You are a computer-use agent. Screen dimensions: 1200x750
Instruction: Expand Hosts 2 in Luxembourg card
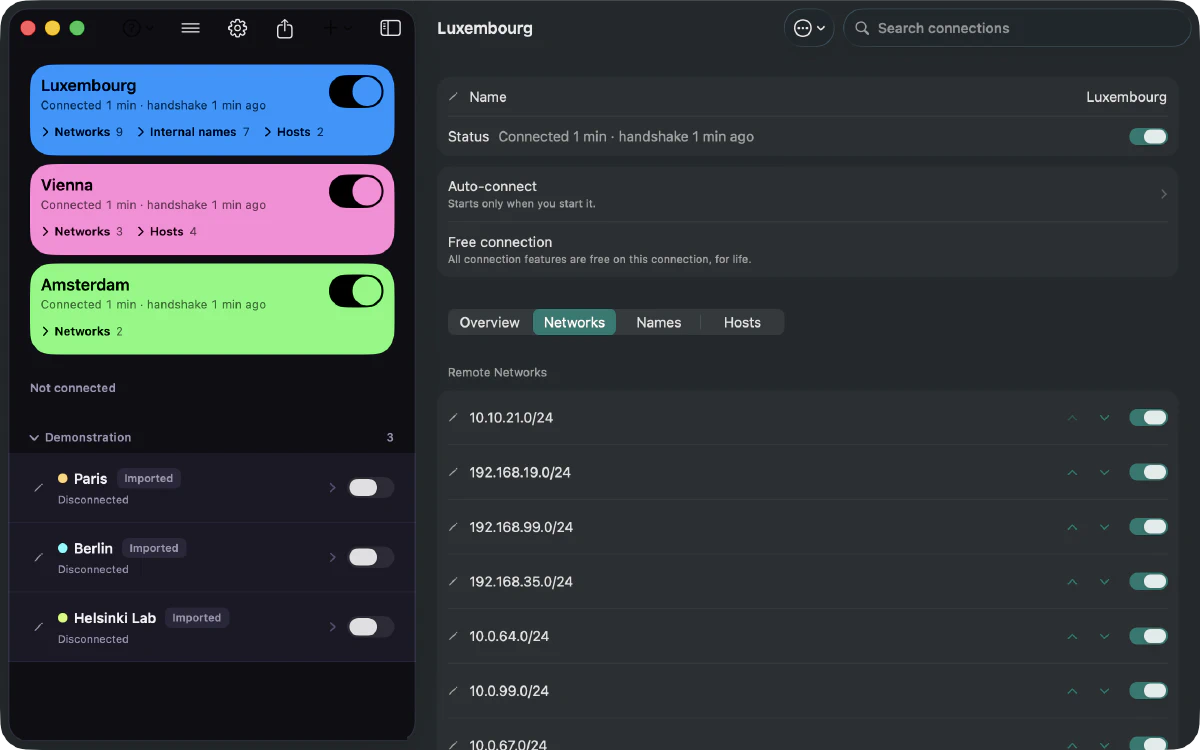[x=294, y=132]
